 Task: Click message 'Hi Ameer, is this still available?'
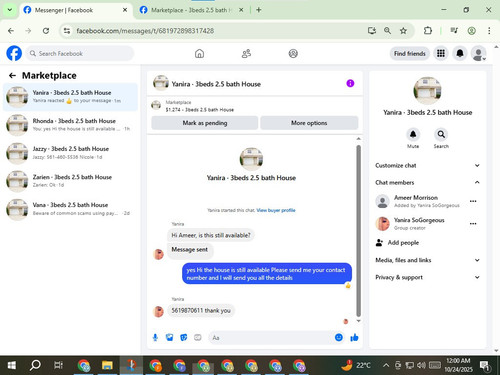pyautogui.click(x=211, y=235)
